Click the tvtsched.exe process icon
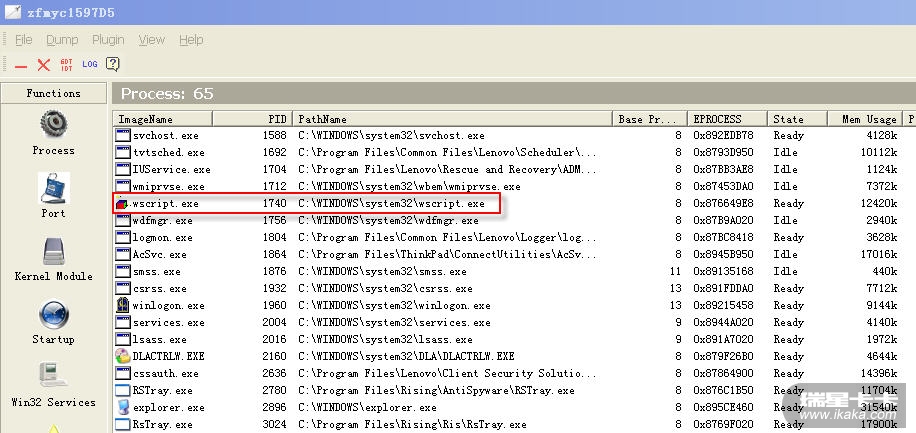The height and width of the screenshot is (433, 916). [x=123, y=153]
